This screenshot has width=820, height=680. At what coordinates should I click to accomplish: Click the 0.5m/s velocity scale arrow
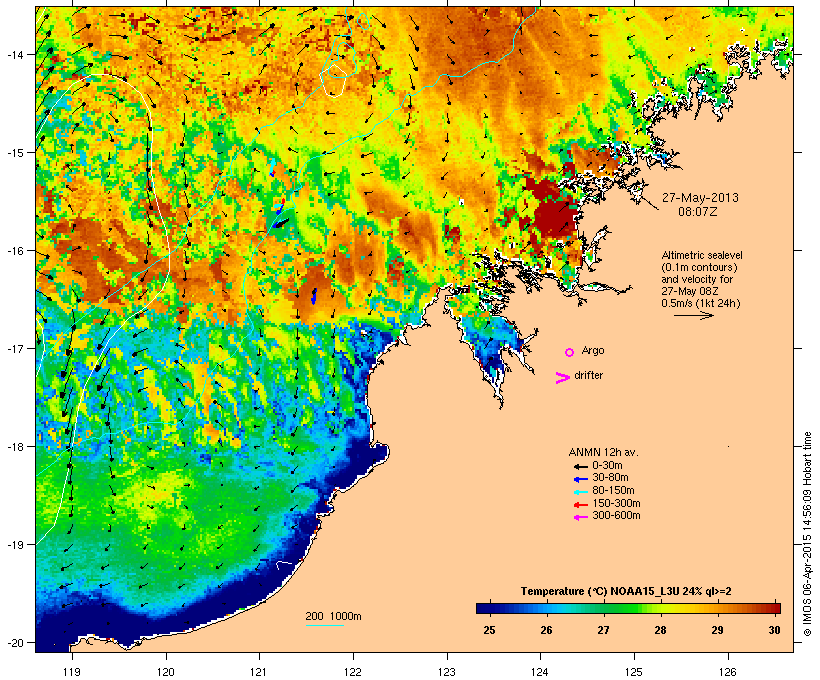[x=694, y=315]
